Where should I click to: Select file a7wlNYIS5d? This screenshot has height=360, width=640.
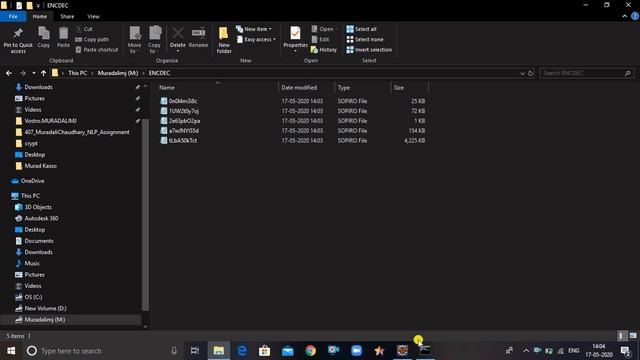[x=184, y=130]
